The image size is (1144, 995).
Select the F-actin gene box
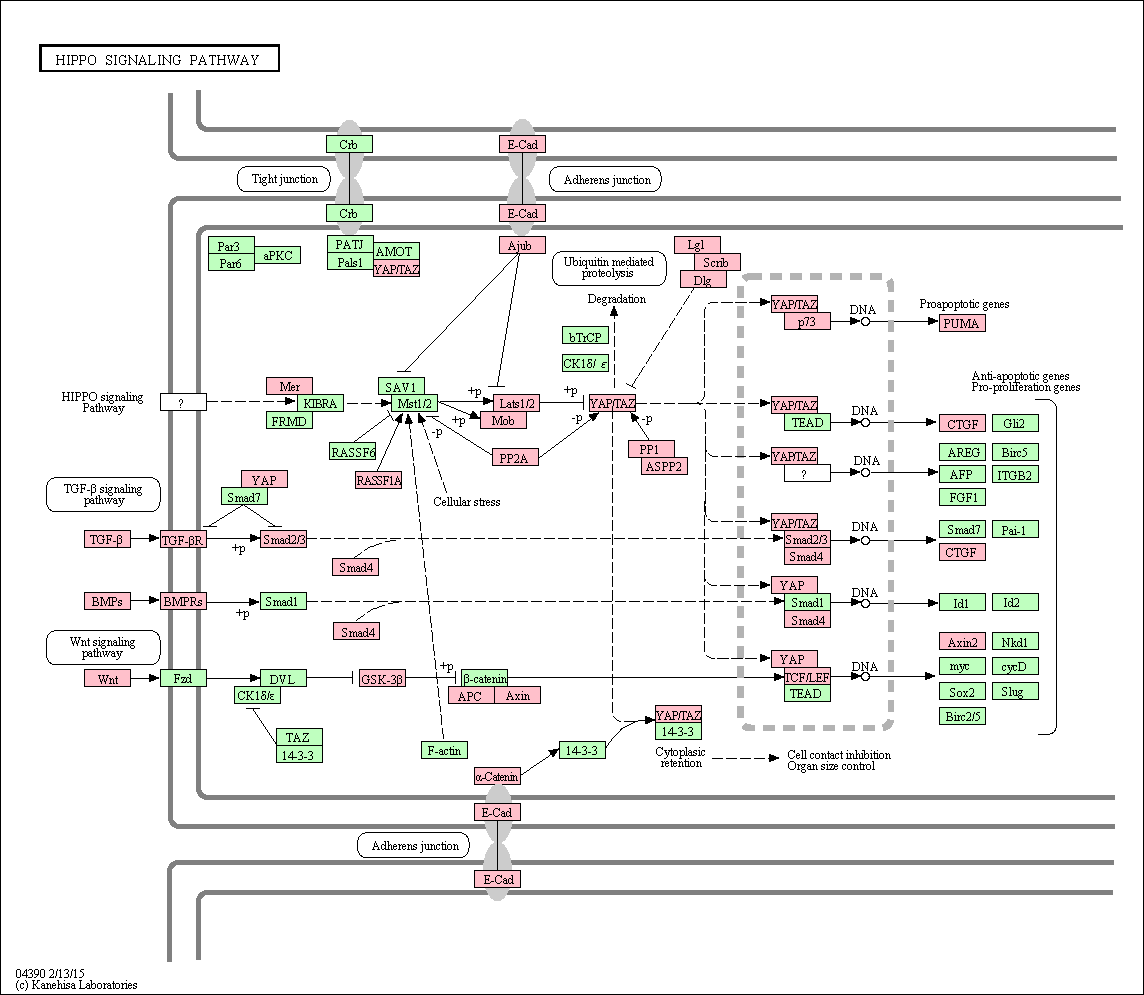tap(445, 751)
